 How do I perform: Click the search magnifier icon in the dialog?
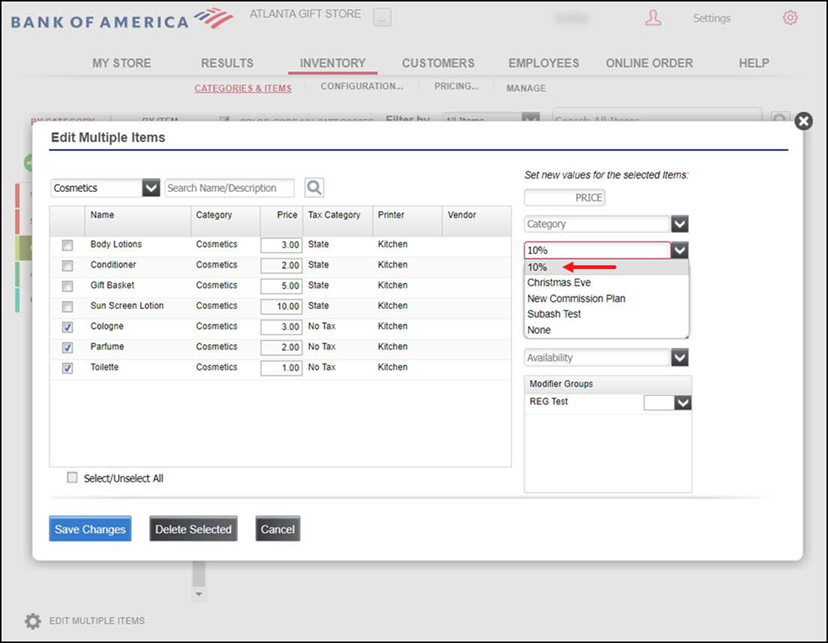pyautogui.click(x=312, y=187)
